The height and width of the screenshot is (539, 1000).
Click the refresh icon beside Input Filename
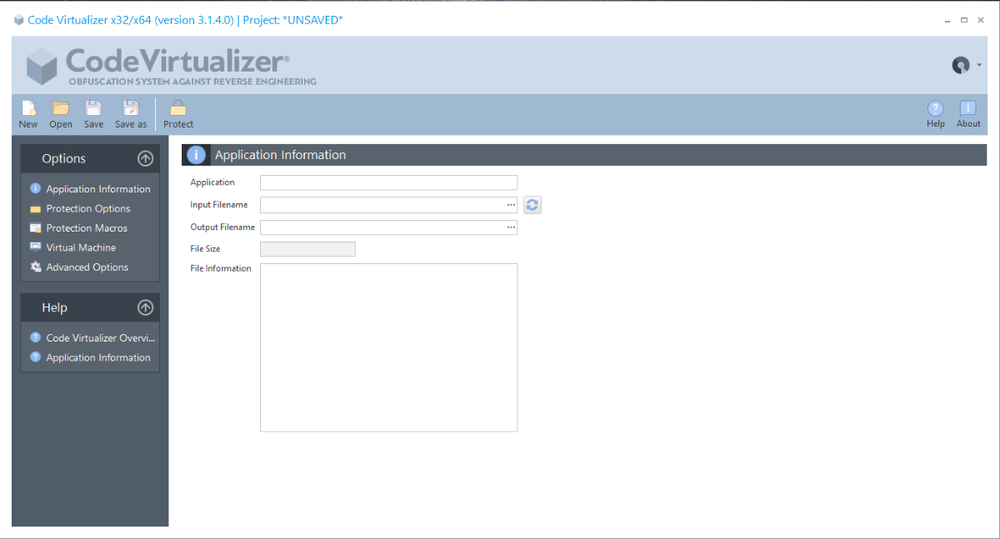click(x=532, y=205)
